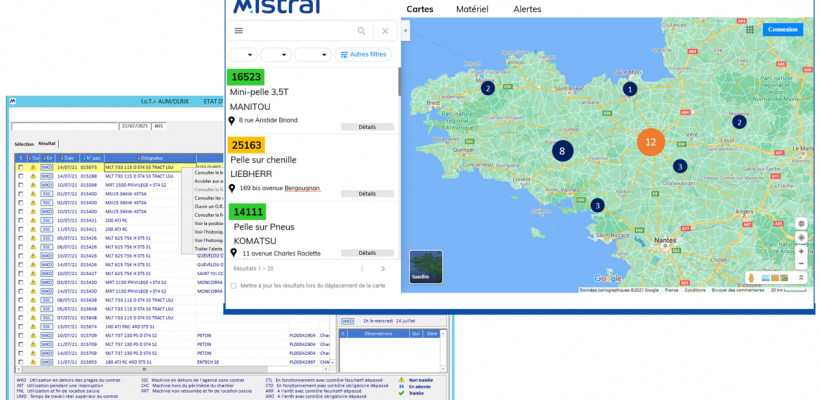This screenshot has height=400, width=820.
Task: Check the box for row 015427
Action: tap(20, 273)
